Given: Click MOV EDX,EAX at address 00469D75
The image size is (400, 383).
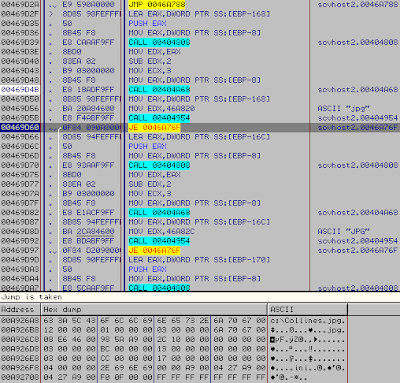Looking at the screenshot, I should tap(155, 175).
